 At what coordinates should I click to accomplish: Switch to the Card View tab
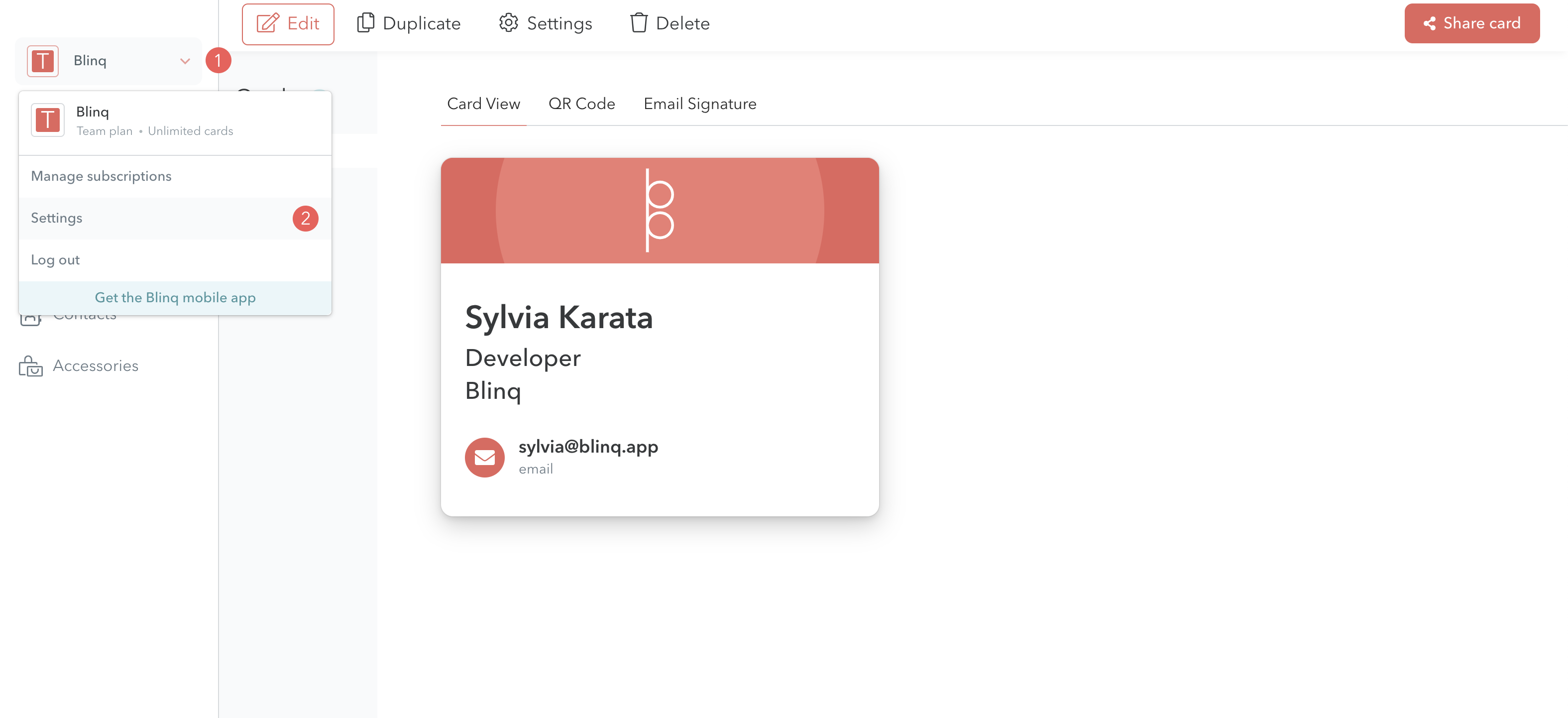coord(483,104)
